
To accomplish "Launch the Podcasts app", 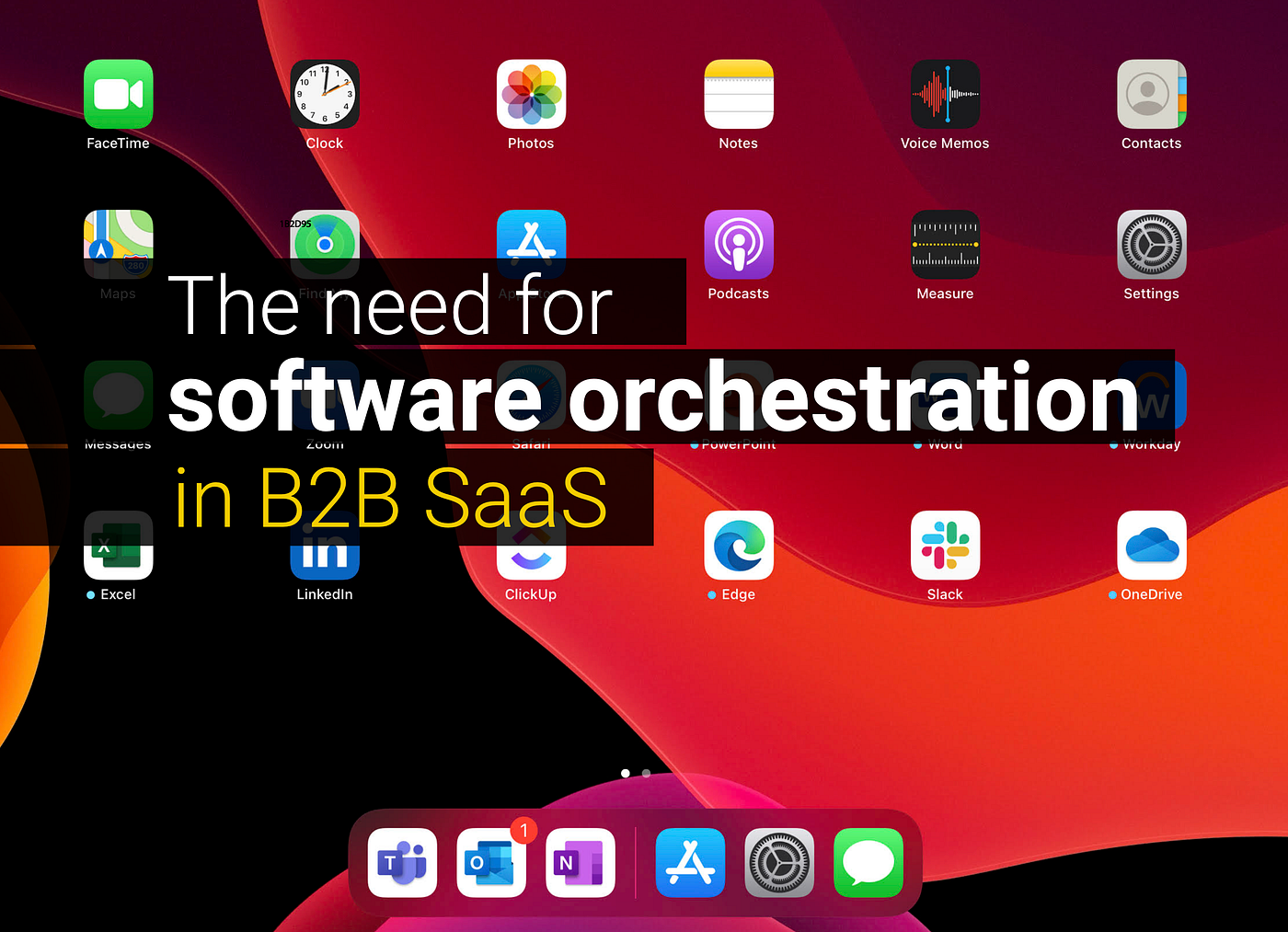I will 738,244.
